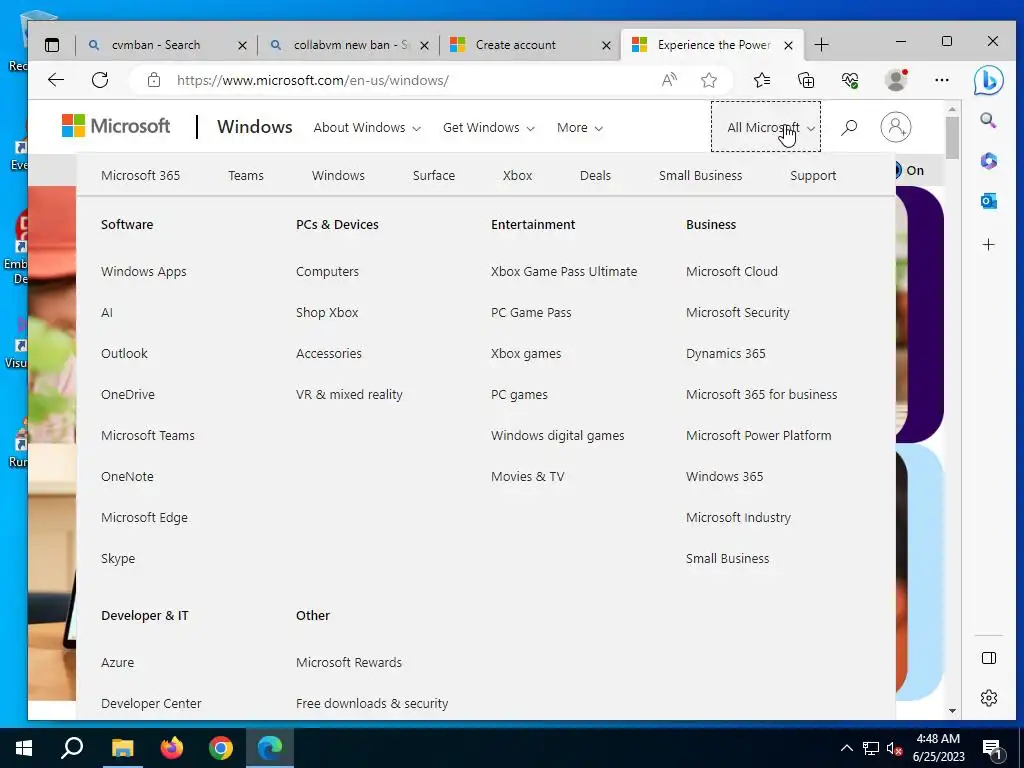
Task: Expand the Get Windows dropdown
Action: pos(488,128)
